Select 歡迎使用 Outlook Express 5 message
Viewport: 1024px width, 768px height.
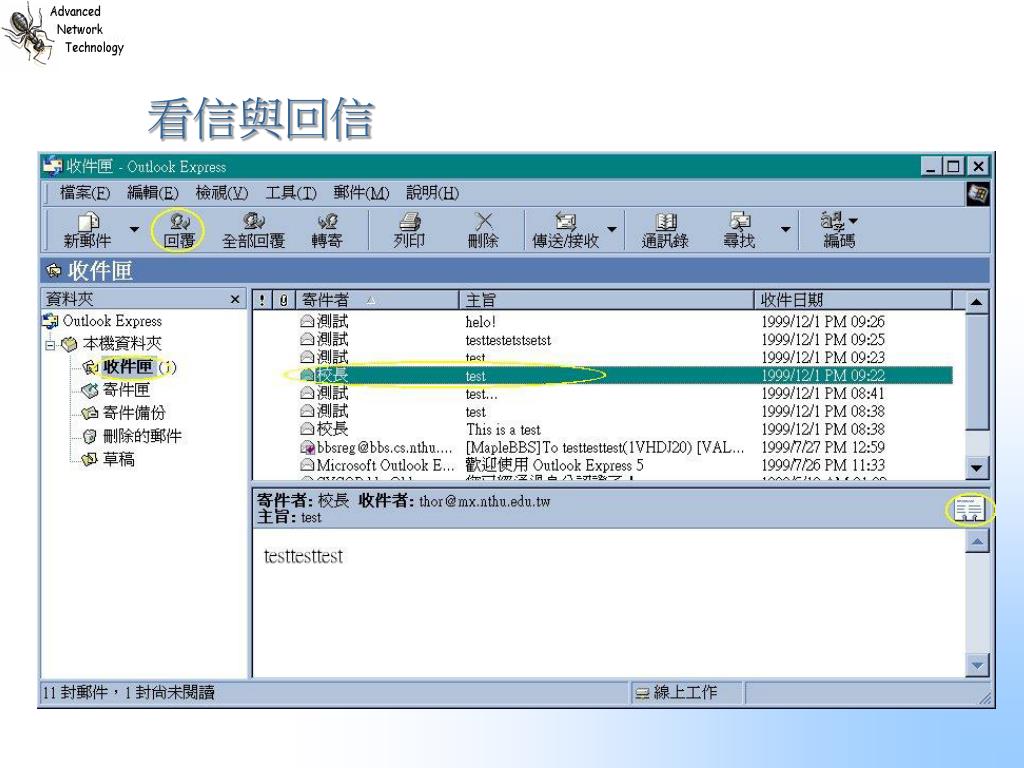click(602, 465)
